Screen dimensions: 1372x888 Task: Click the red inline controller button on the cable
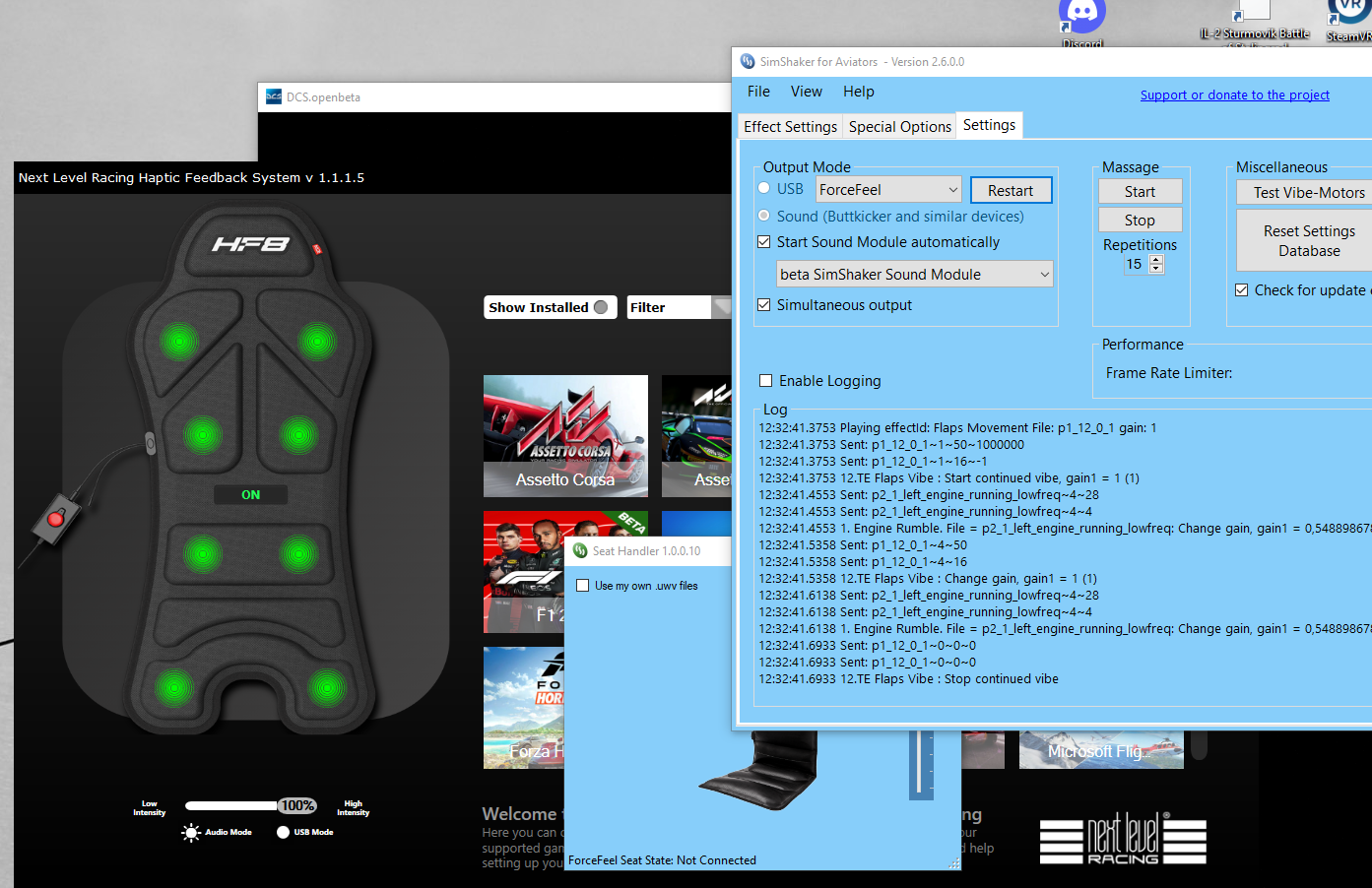[x=56, y=518]
